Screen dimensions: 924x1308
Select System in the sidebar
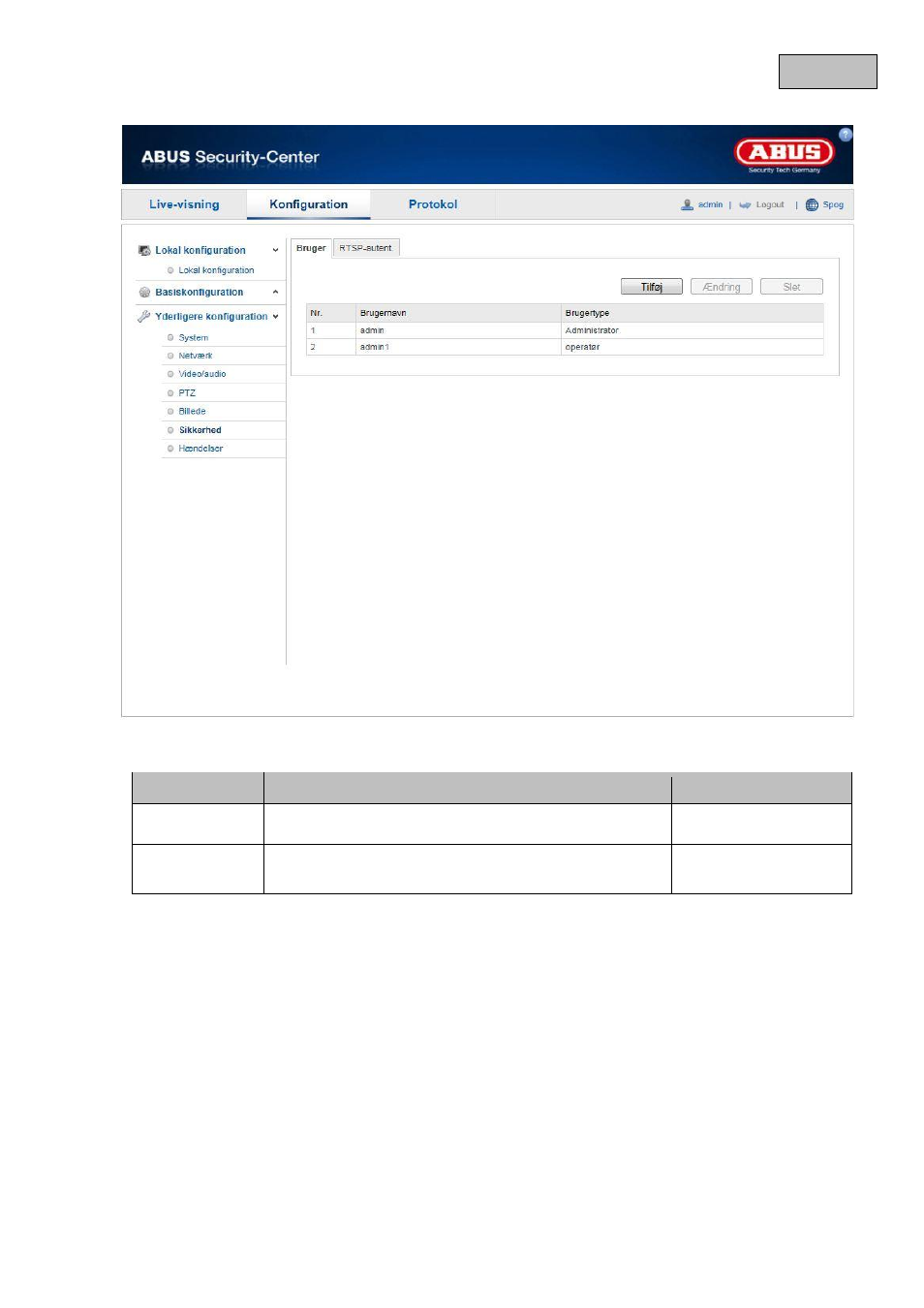click(193, 337)
